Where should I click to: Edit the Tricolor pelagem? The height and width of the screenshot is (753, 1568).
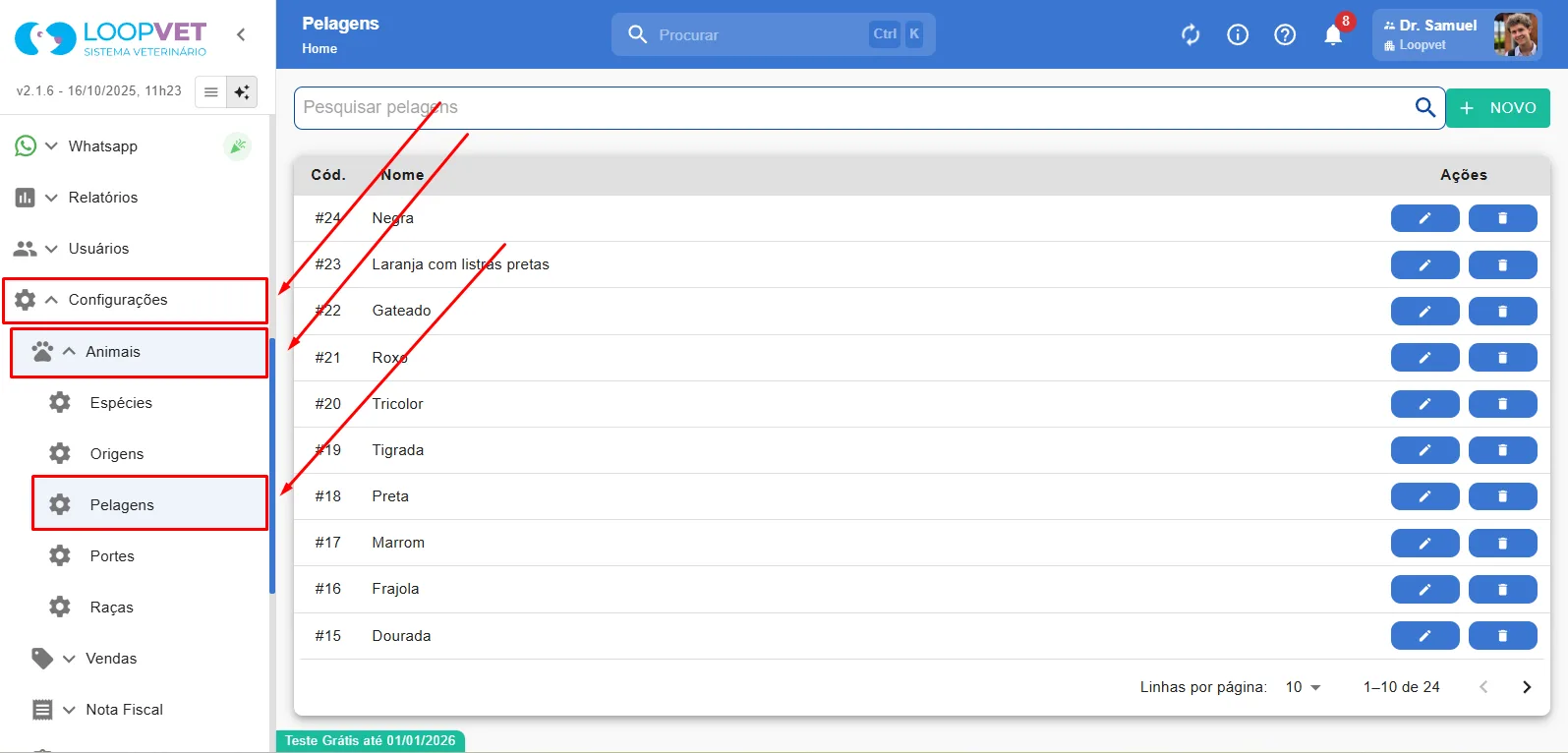(x=1424, y=404)
